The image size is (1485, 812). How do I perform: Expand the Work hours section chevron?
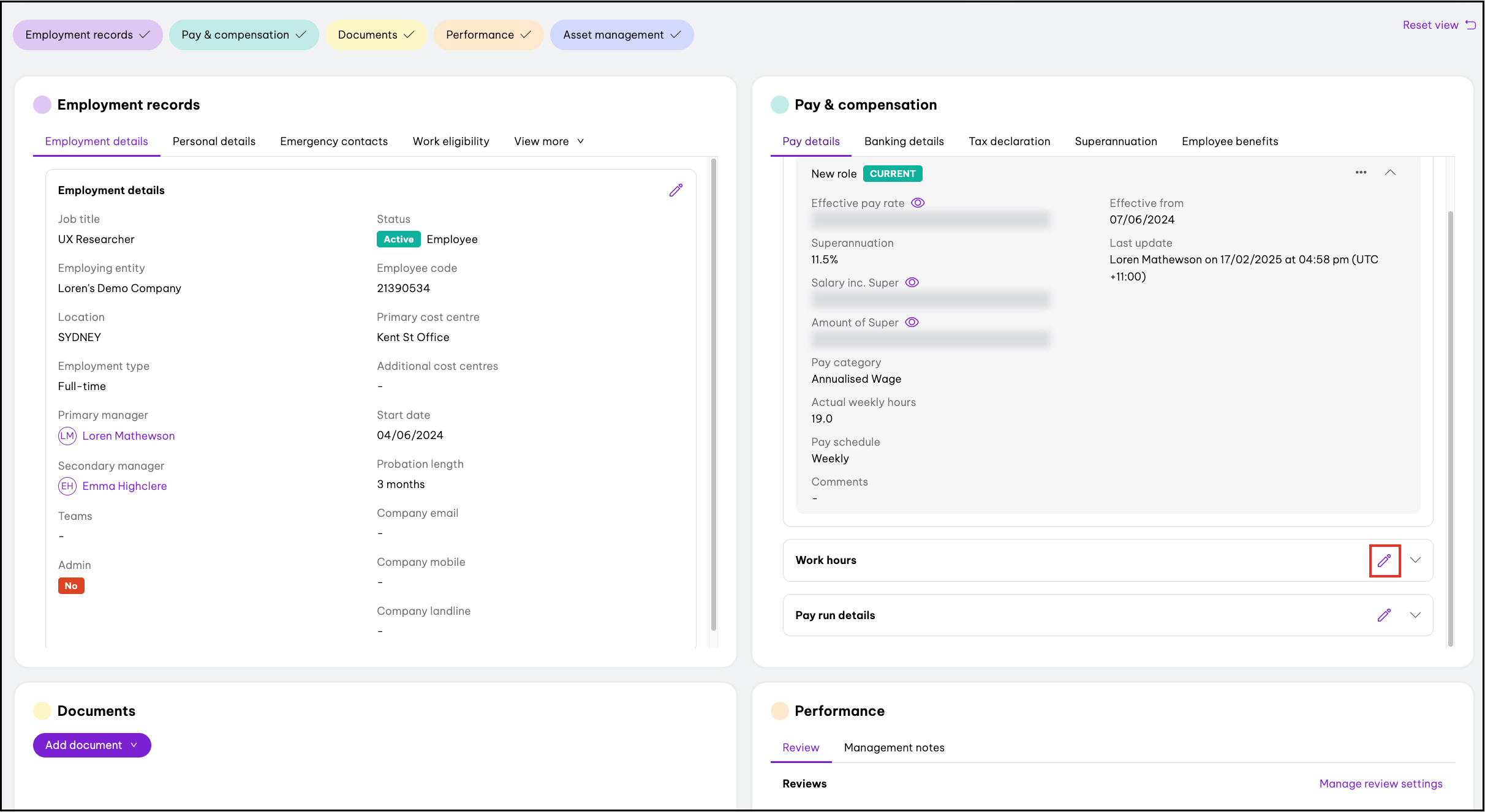point(1415,560)
